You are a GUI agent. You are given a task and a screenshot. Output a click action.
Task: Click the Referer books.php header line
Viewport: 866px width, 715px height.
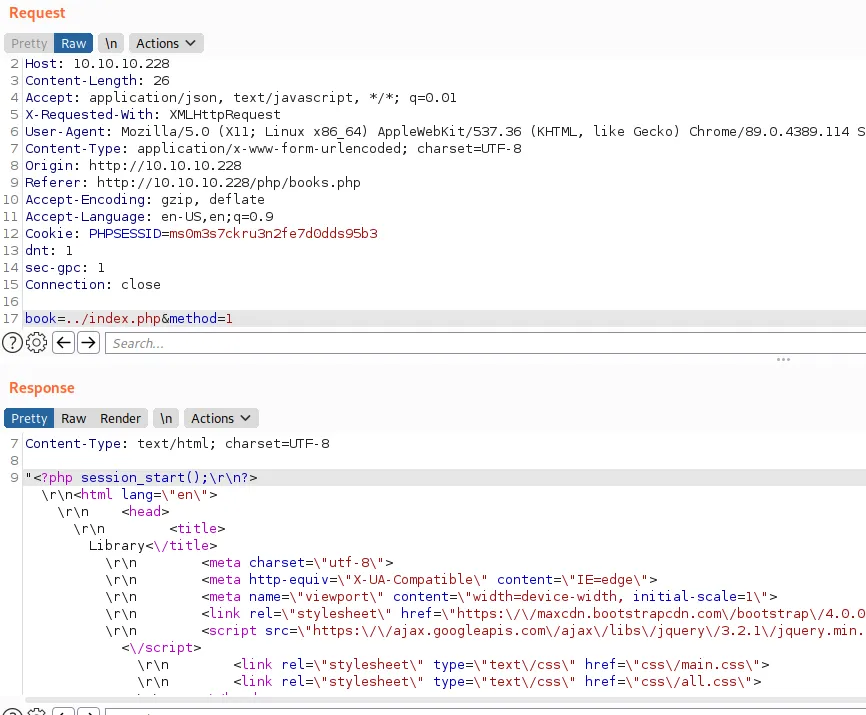pyautogui.click(x=193, y=183)
